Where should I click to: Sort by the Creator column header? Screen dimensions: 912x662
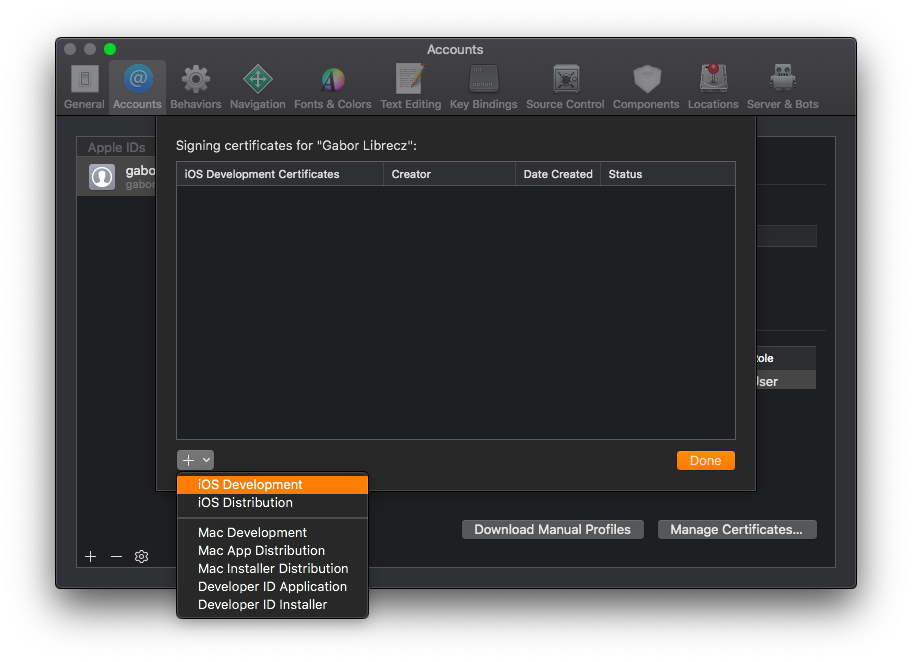(450, 174)
